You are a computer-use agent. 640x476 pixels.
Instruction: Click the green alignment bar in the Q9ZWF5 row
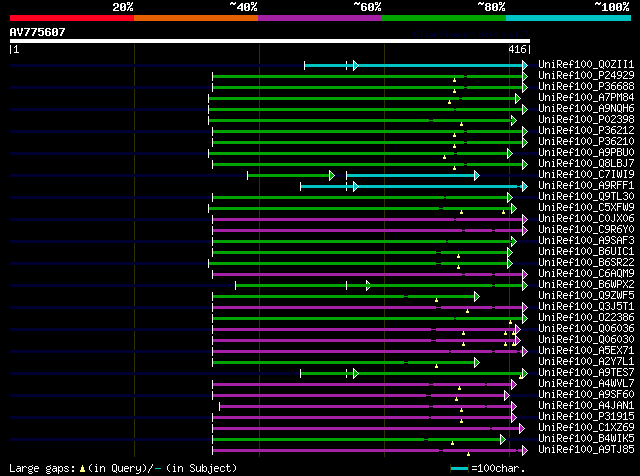pos(346,297)
